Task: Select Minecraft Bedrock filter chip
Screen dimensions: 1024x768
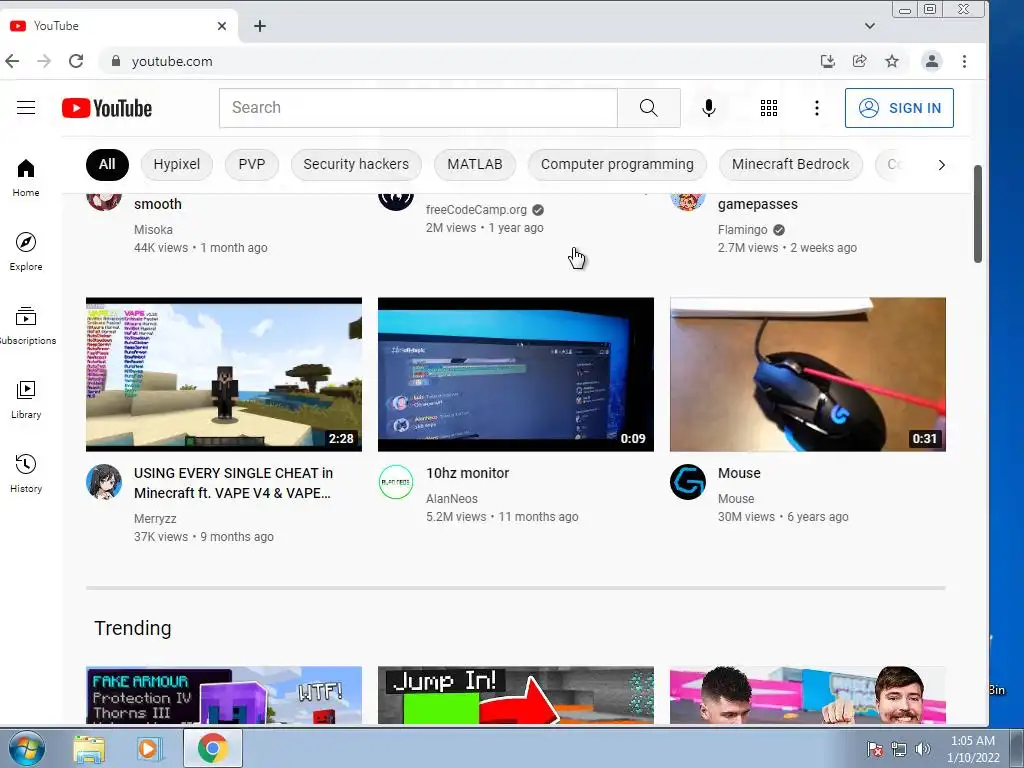Action: click(790, 165)
